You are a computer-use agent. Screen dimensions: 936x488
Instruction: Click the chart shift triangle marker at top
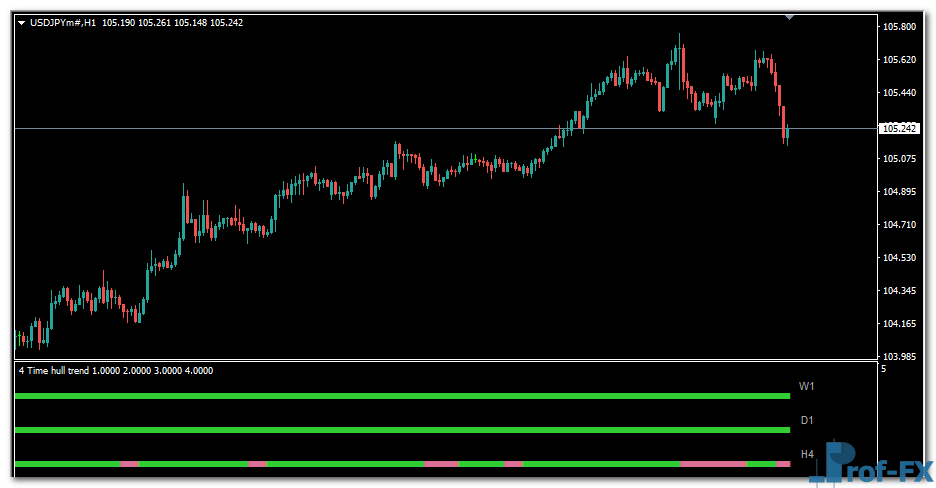tap(790, 17)
